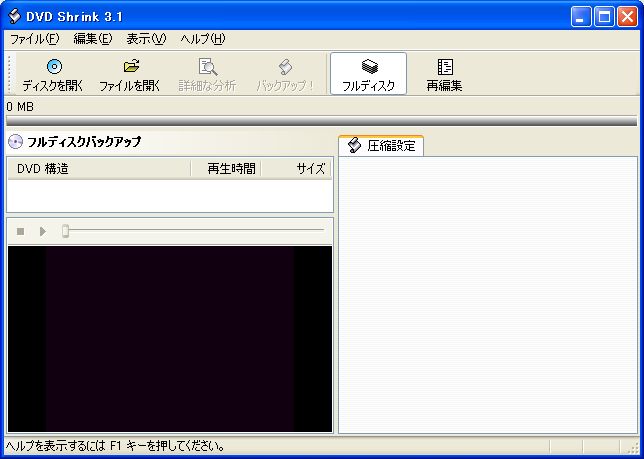Click the disc icon beside フルディスクバックアップ

point(16,142)
